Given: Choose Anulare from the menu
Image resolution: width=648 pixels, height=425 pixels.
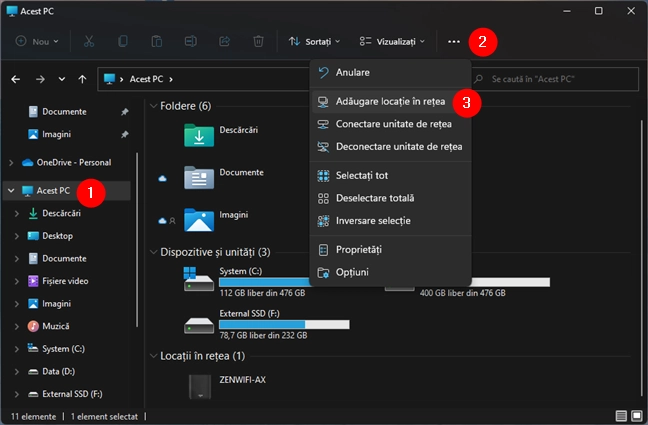Looking at the screenshot, I should pos(391,72).
